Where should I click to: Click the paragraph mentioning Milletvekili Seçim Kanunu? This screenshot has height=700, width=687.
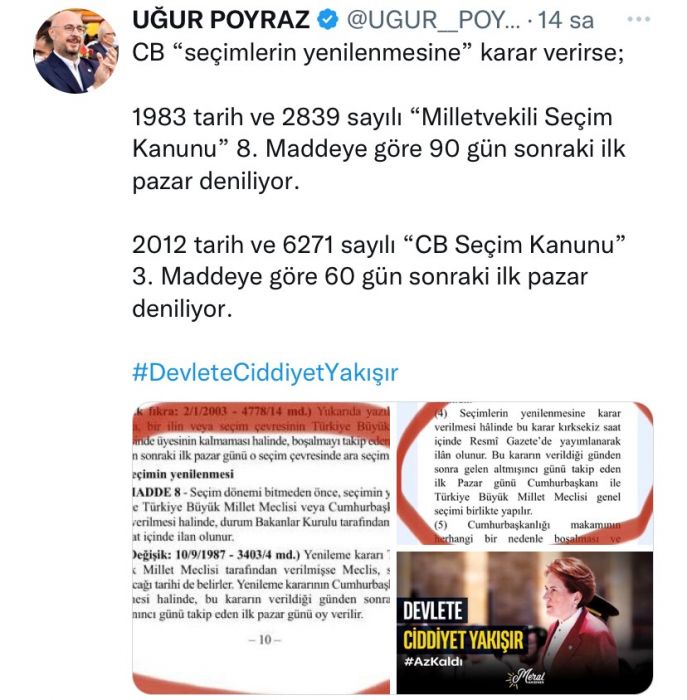point(379,149)
